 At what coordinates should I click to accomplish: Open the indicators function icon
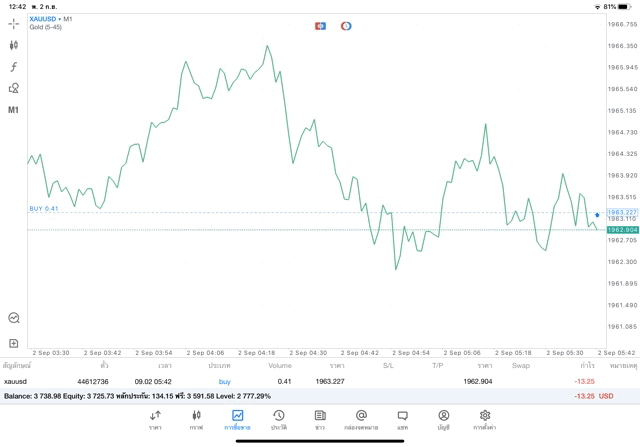tap(14, 67)
